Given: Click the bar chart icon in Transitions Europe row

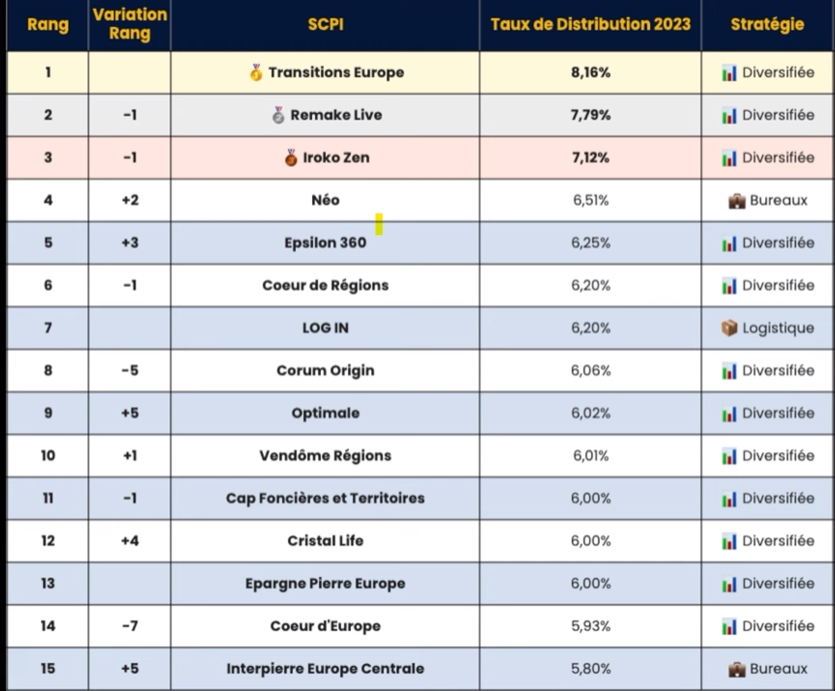Looking at the screenshot, I should [729, 73].
